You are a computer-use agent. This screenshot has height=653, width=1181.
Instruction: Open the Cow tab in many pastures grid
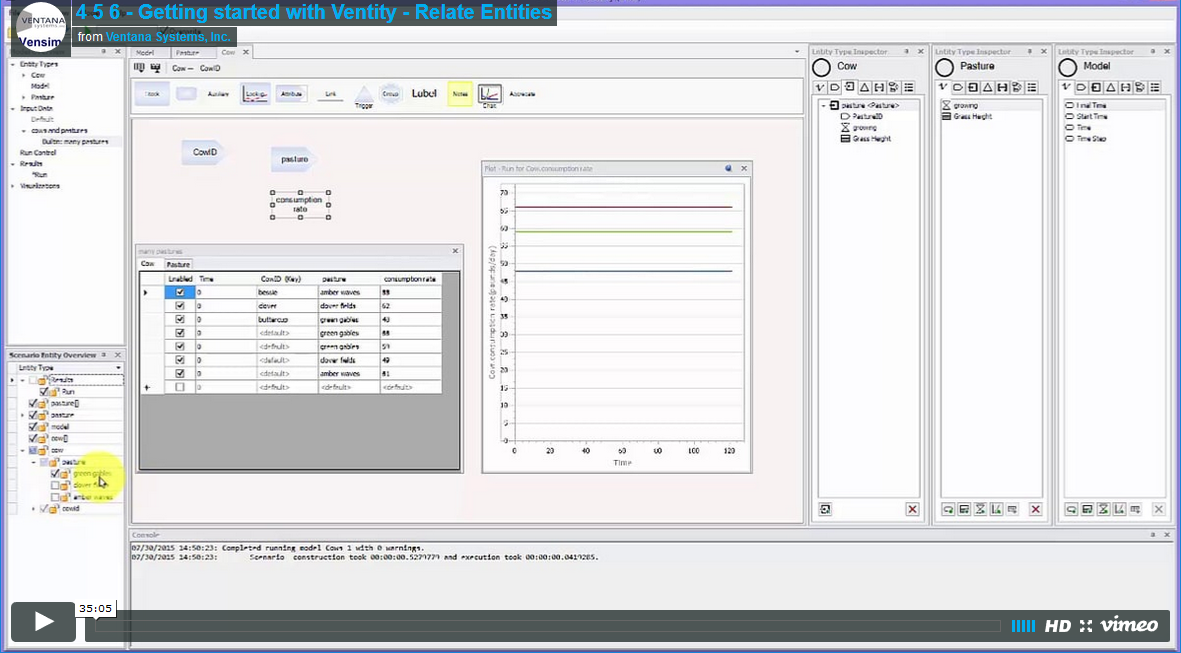click(148, 264)
